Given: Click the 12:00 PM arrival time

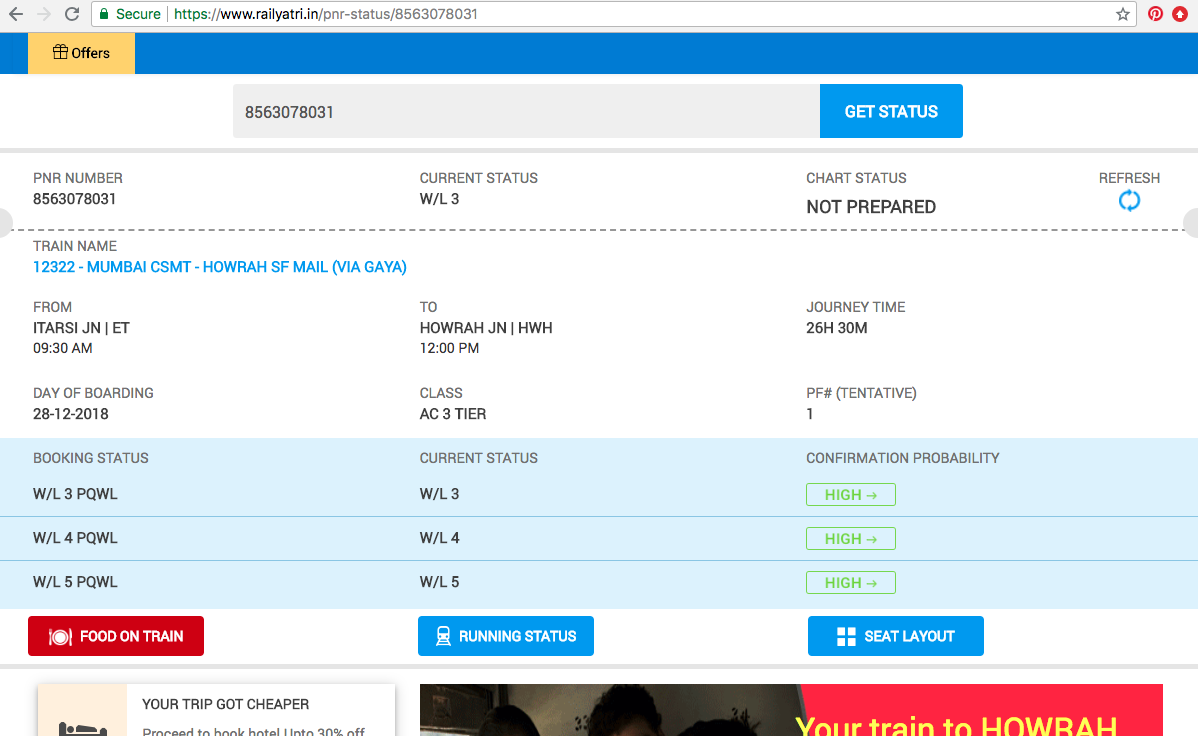Looking at the screenshot, I should click(449, 348).
